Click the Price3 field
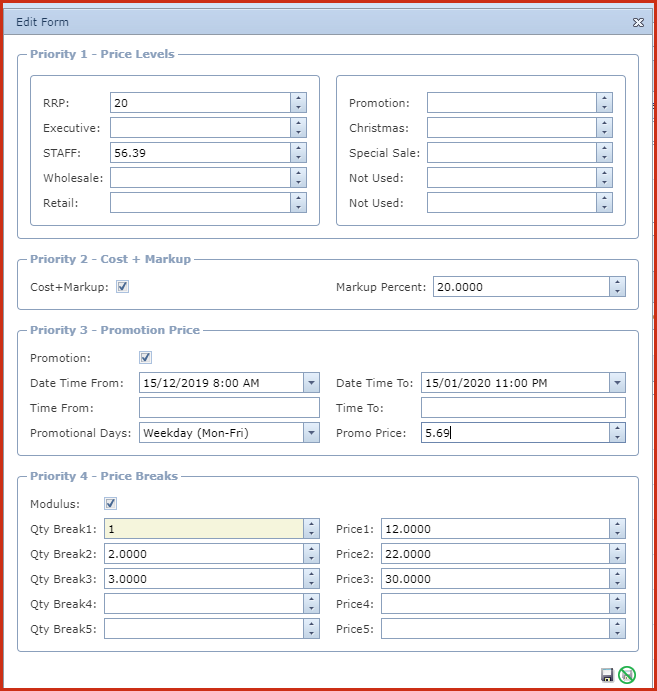The height and width of the screenshot is (691, 657). [x=496, y=579]
